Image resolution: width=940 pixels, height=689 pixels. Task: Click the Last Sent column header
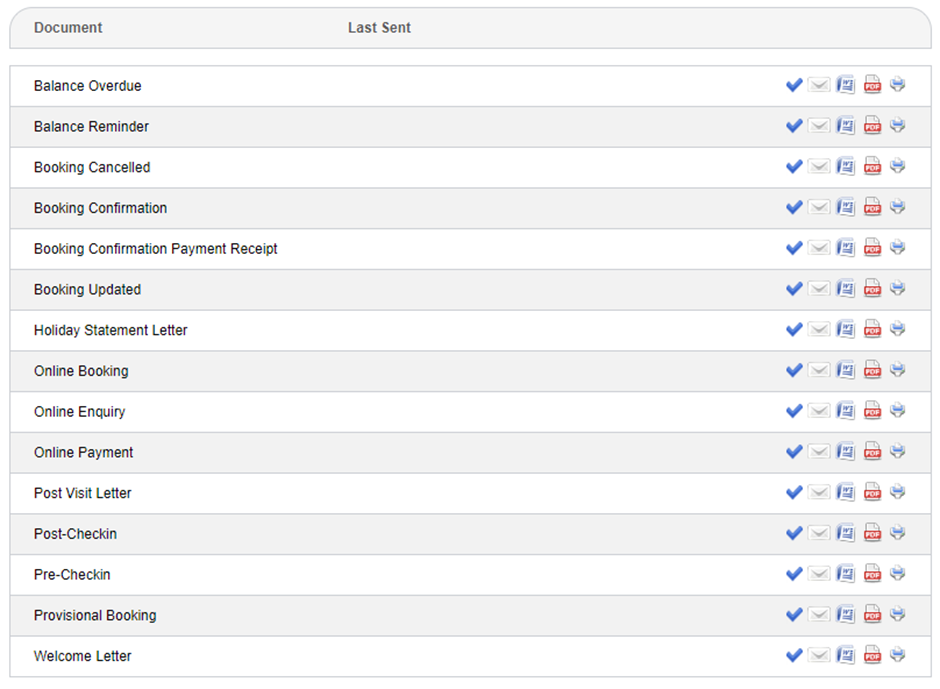(379, 28)
